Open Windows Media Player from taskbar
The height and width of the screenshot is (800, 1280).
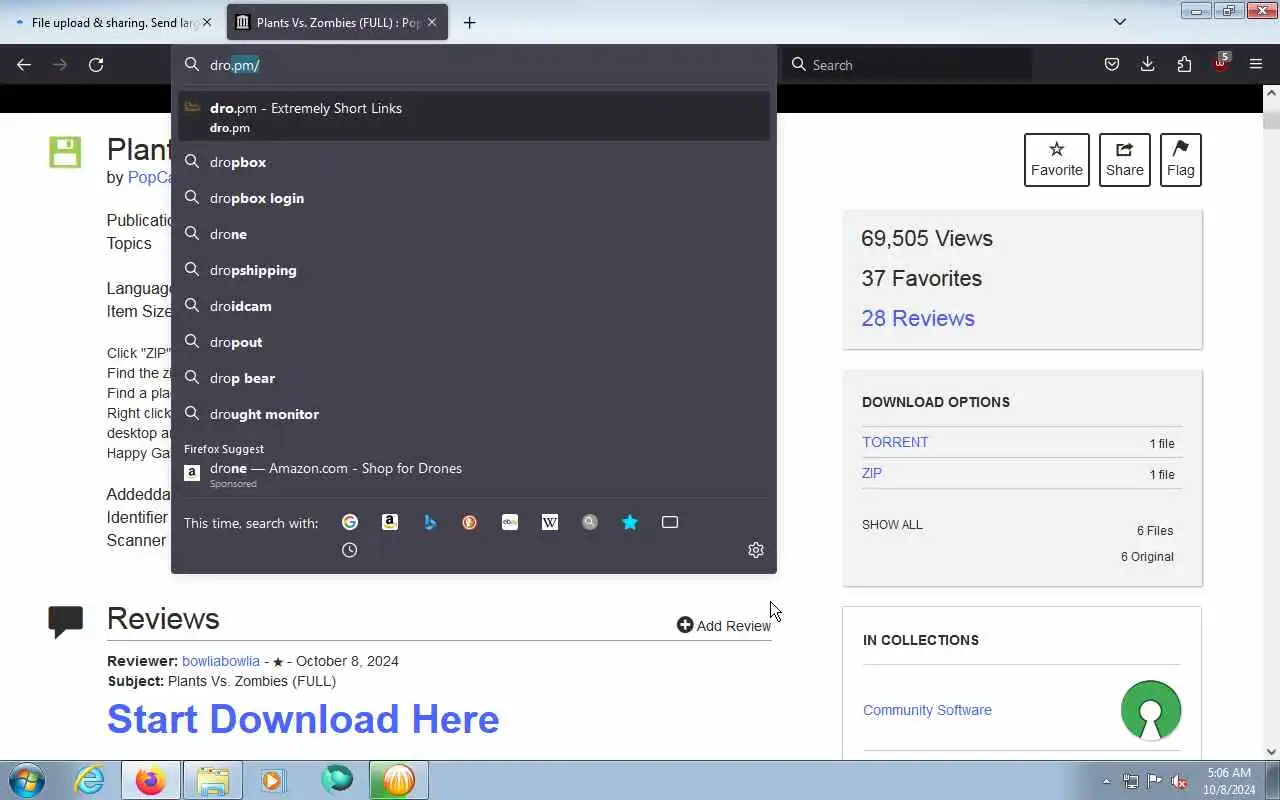pyautogui.click(x=274, y=780)
